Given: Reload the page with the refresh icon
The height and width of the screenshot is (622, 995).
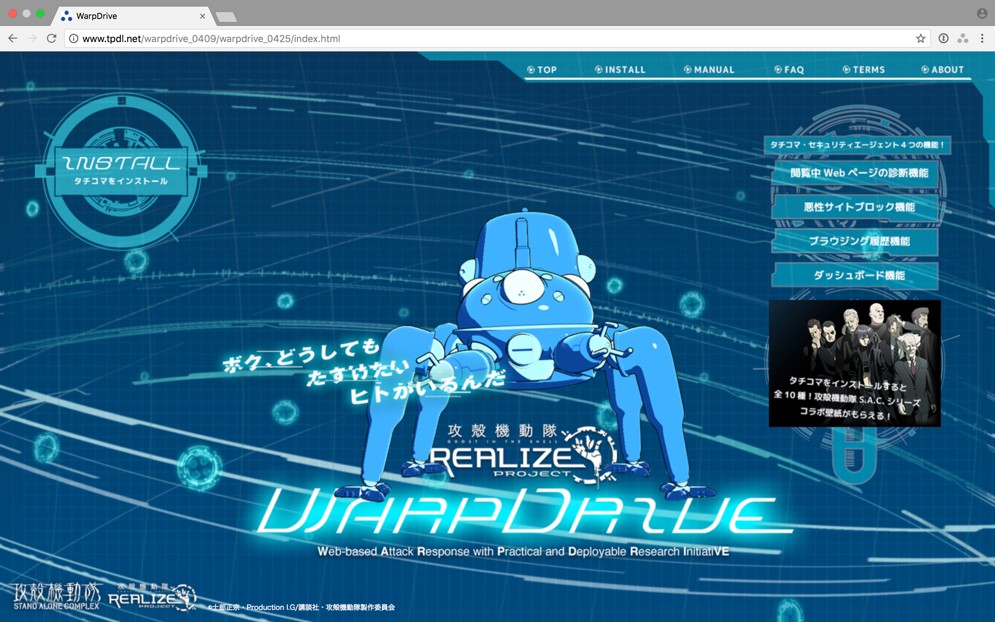Looking at the screenshot, I should pos(51,39).
